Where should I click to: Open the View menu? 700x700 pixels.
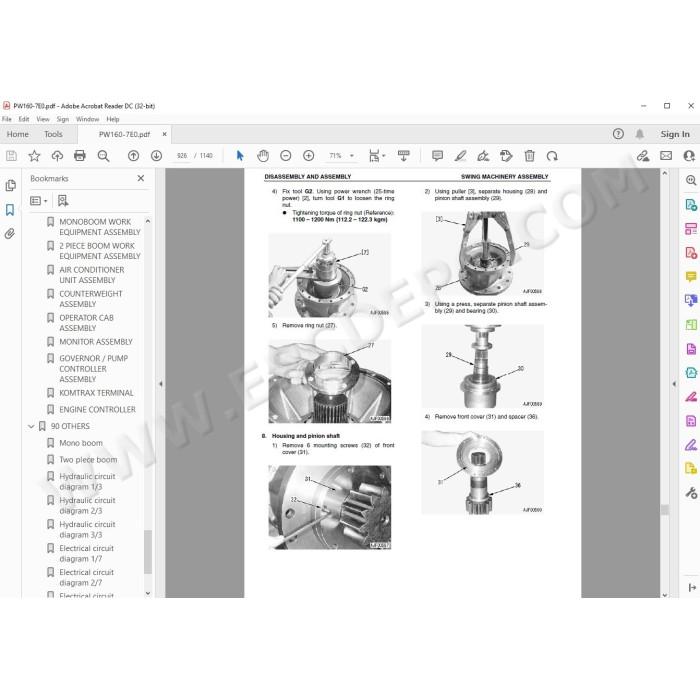43,119
